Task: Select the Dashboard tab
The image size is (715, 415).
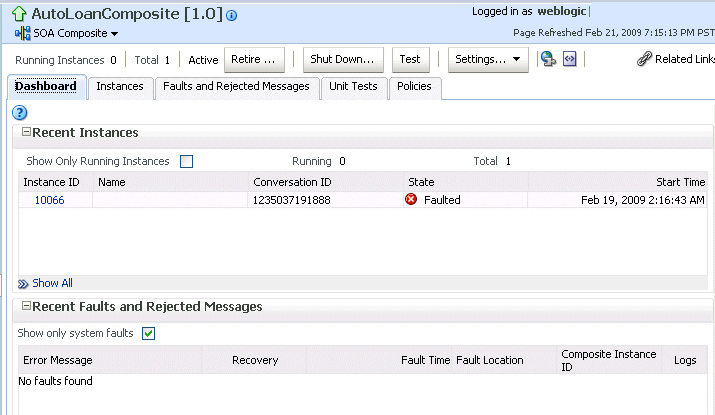Action: click(x=46, y=86)
